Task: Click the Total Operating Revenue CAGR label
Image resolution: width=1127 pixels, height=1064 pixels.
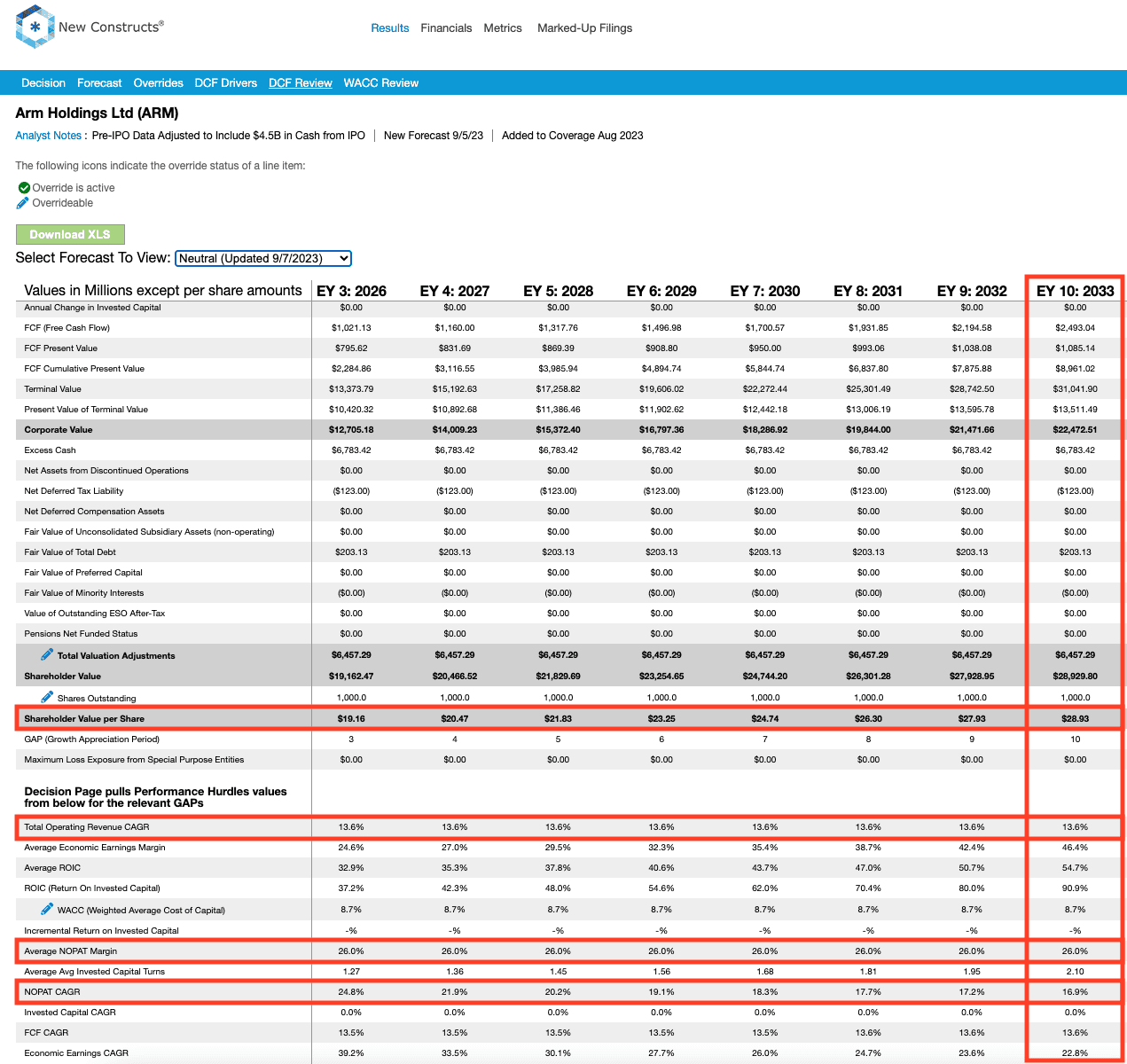Action: pyautogui.click(x=87, y=827)
